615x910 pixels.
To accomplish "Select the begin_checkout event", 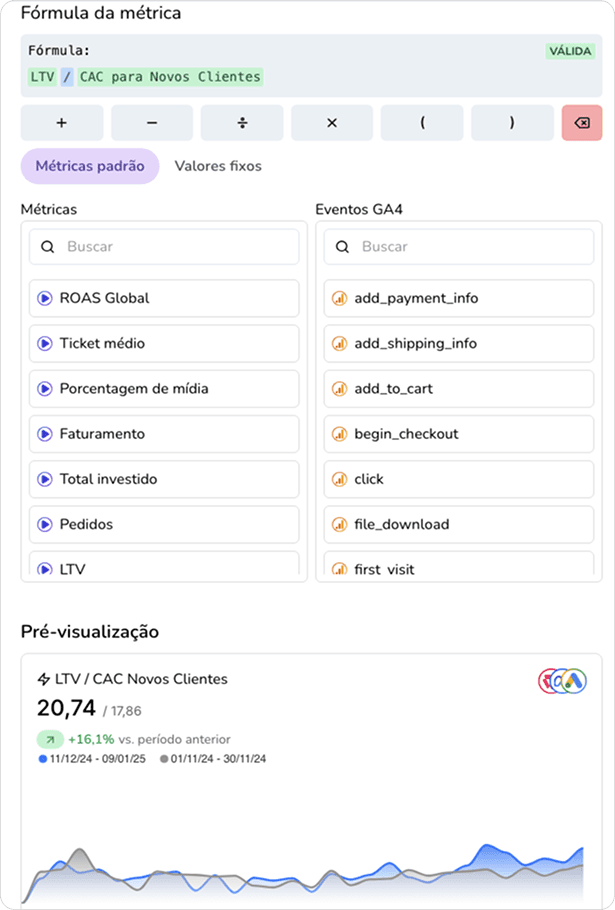I will click(459, 434).
